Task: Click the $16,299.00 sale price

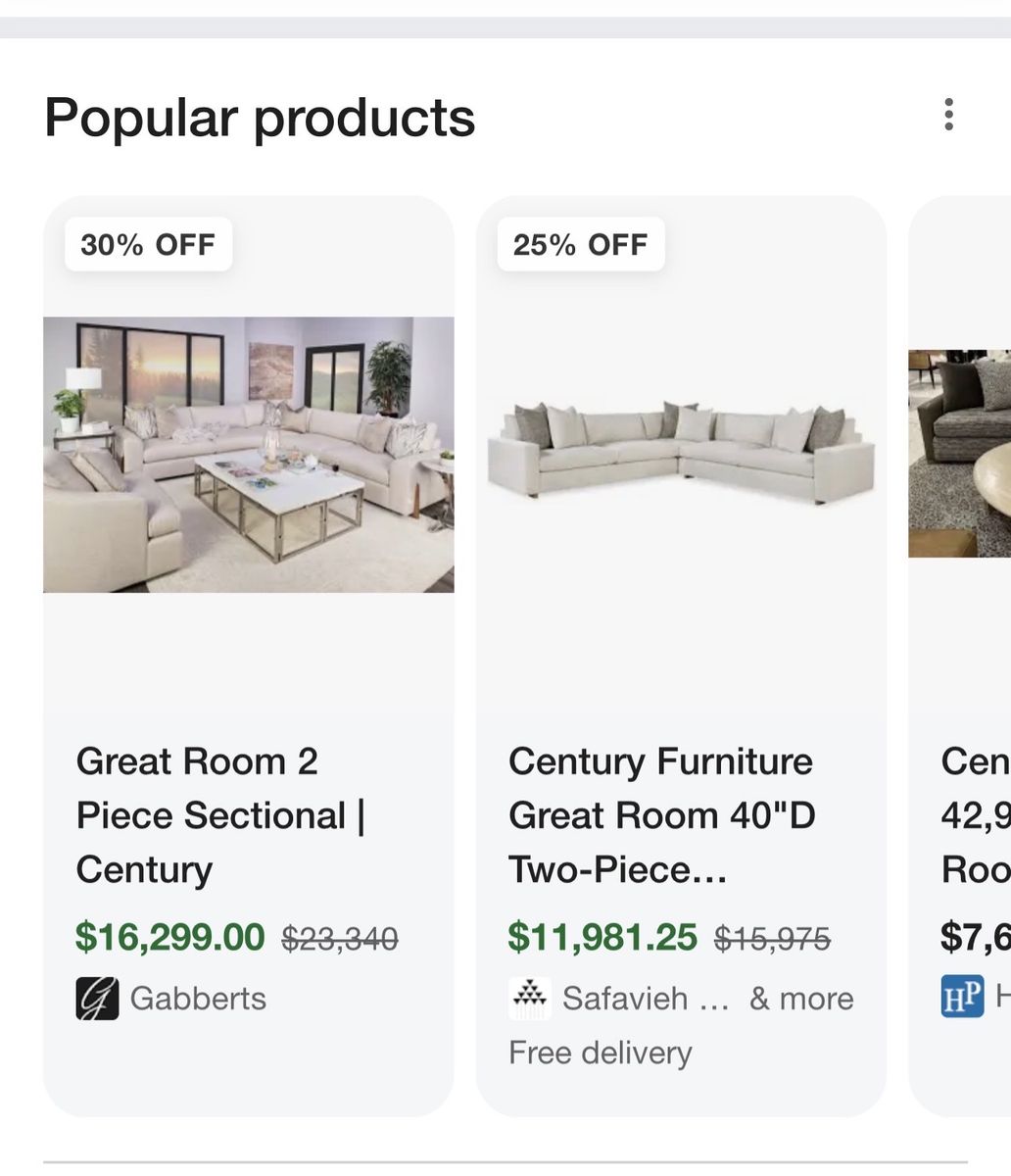Action: pyautogui.click(x=170, y=937)
